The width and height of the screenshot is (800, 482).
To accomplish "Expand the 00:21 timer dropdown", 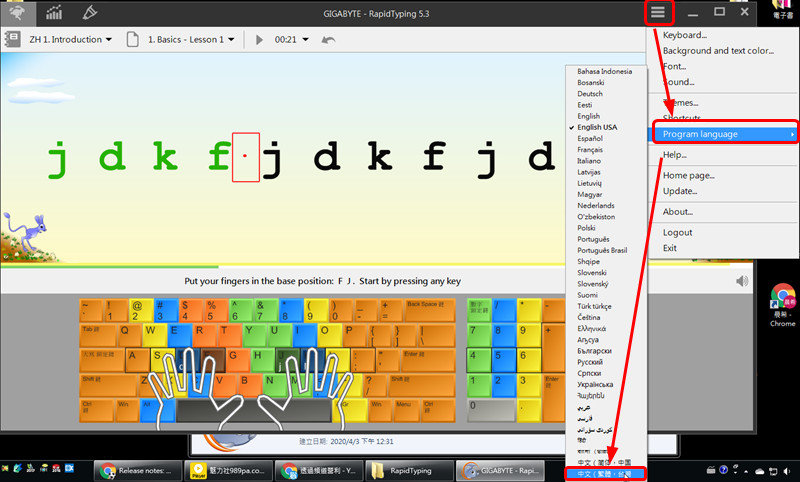I will pyautogui.click(x=291, y=39).
